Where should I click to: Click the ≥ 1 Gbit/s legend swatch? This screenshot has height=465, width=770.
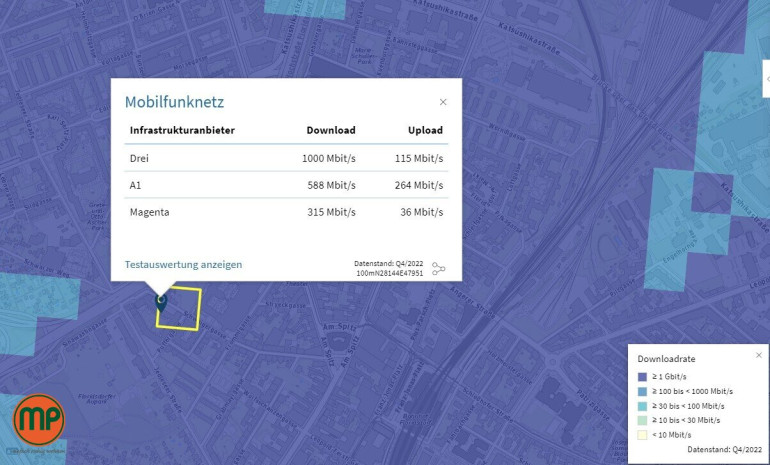point(643,376)
